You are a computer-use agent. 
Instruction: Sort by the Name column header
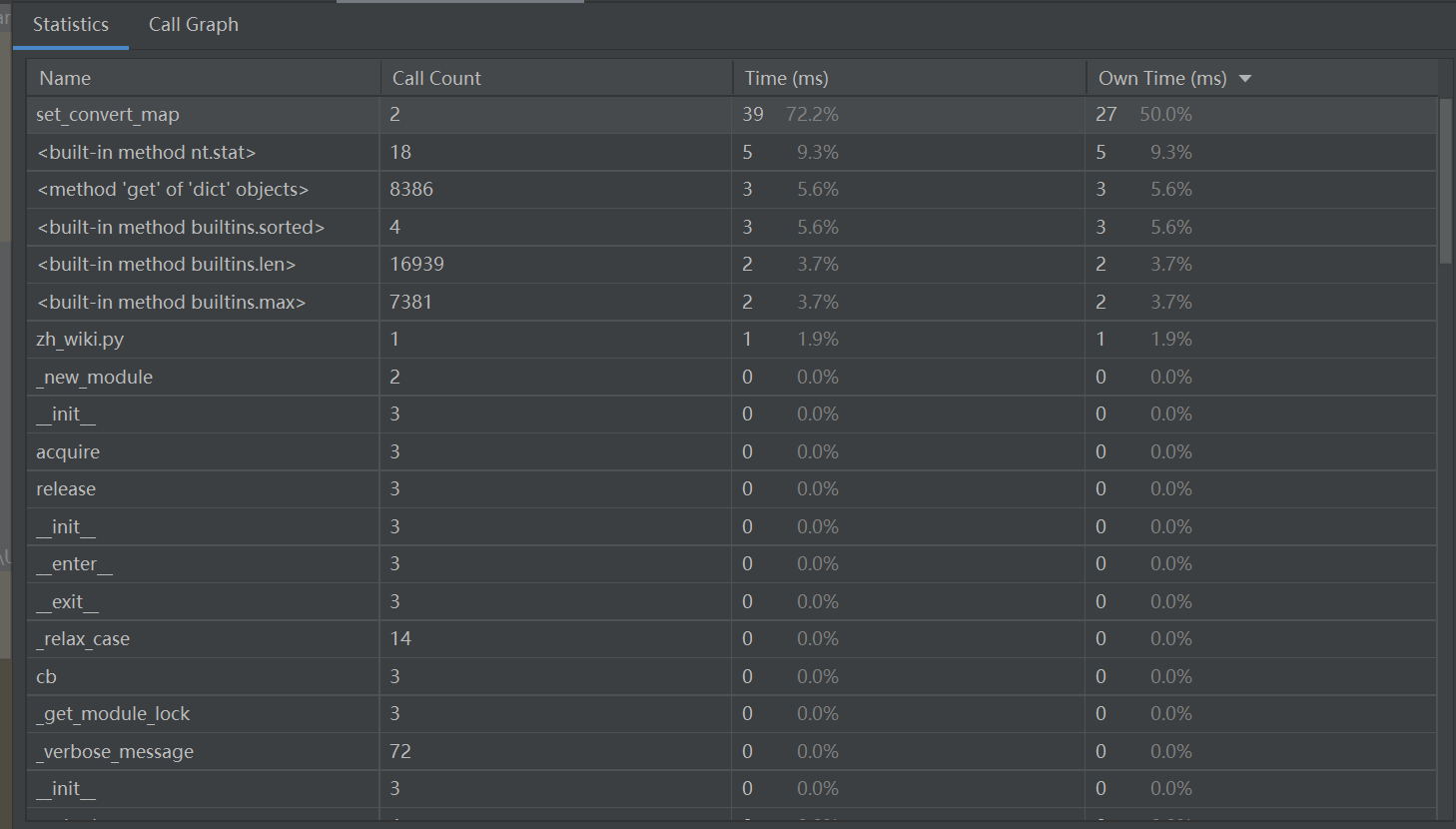[65, 78]
